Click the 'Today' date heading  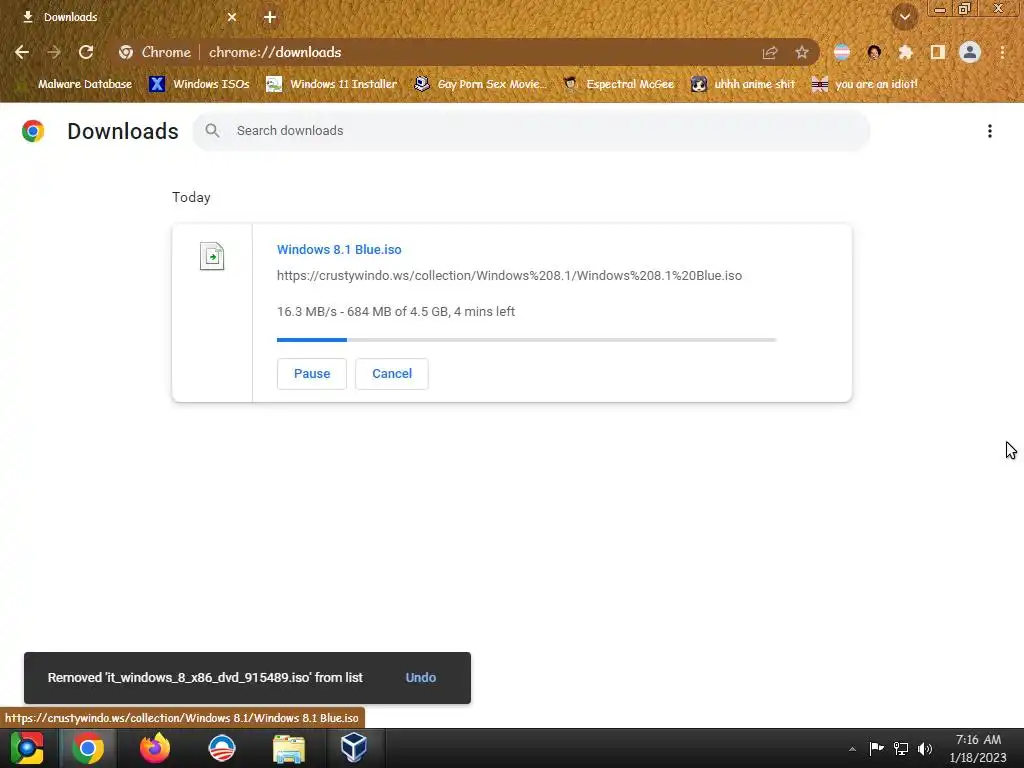coord(191,197)
